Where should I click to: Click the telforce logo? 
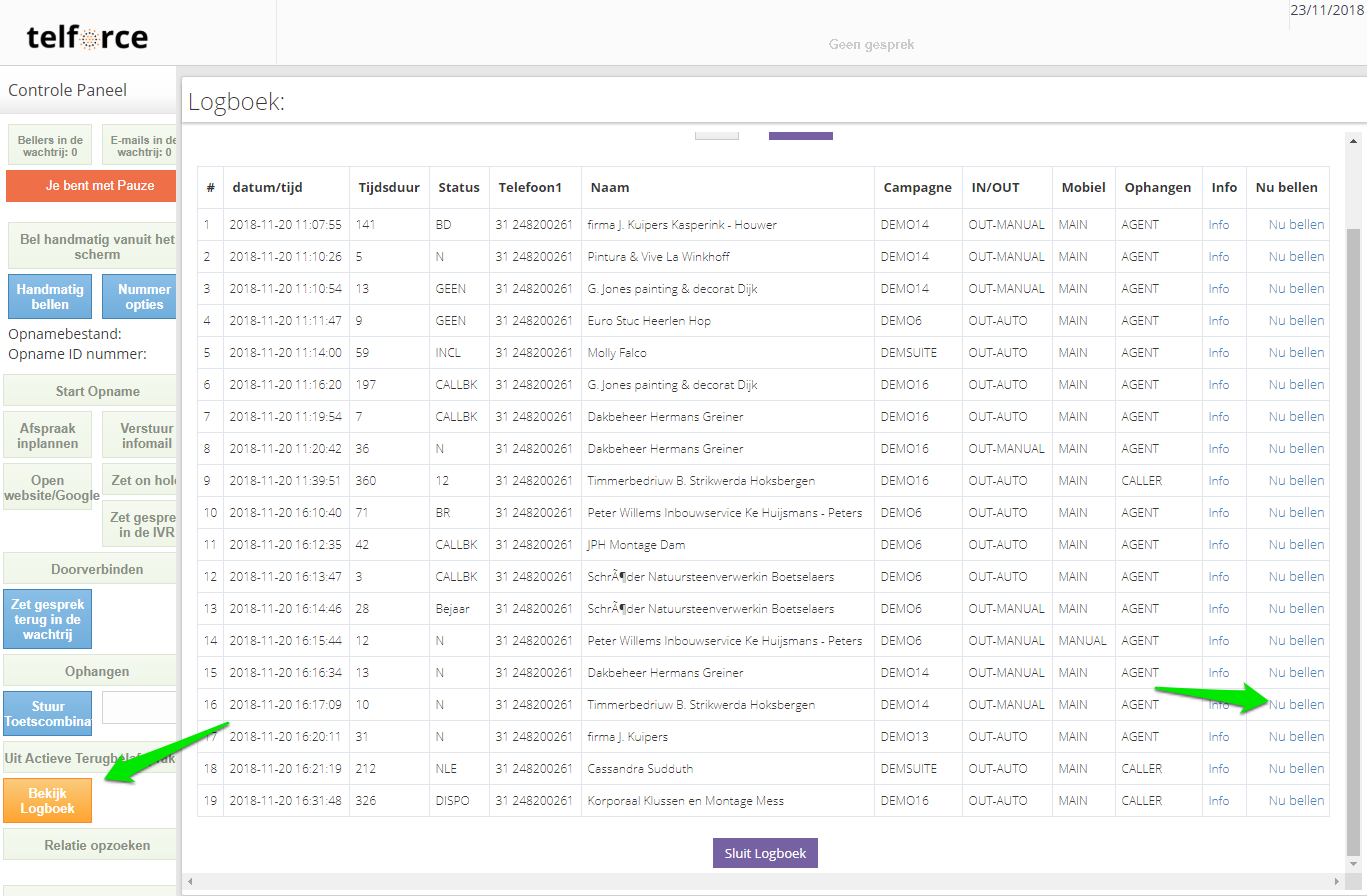tap(87, 39)
